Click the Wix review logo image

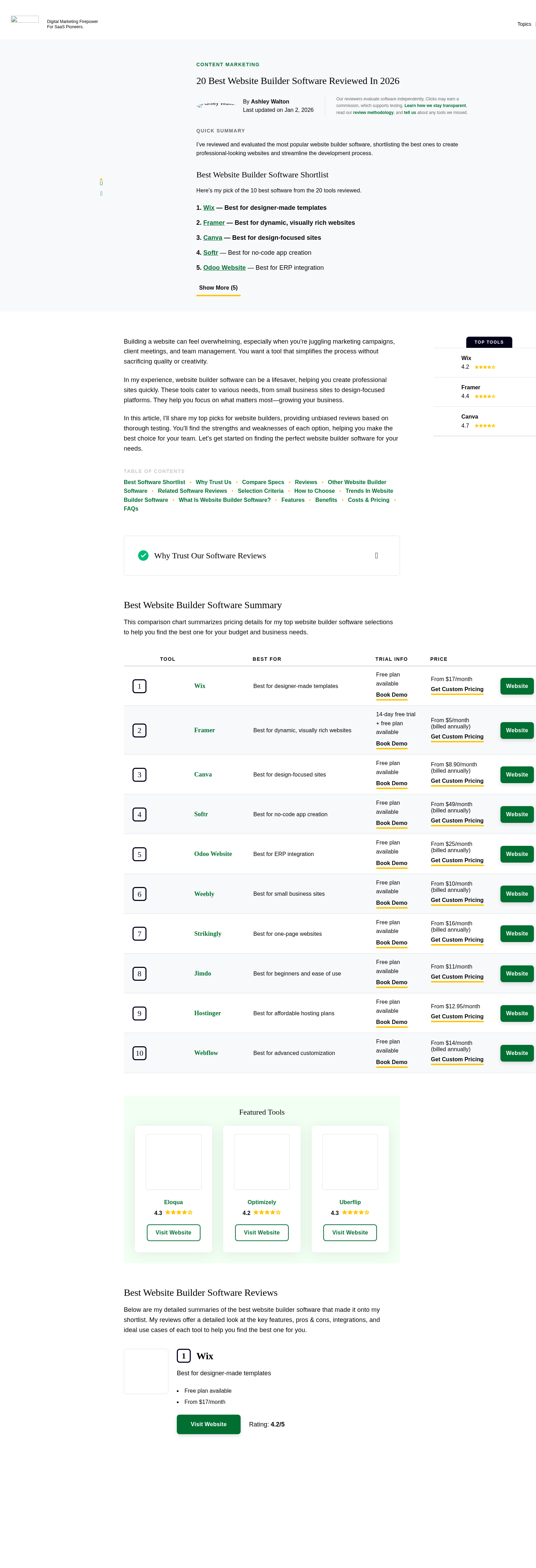pos(146,1371)
